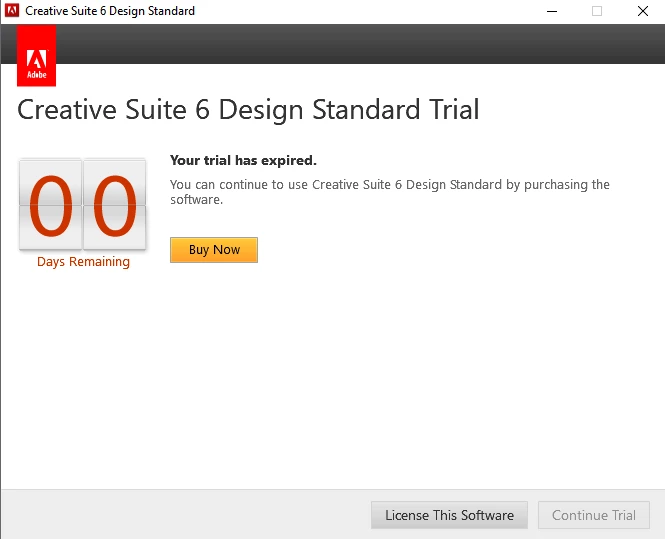The width and height of the screenshot is (665, 539).
Task: Click the 'Days Remaining' label
Action: 83,262
